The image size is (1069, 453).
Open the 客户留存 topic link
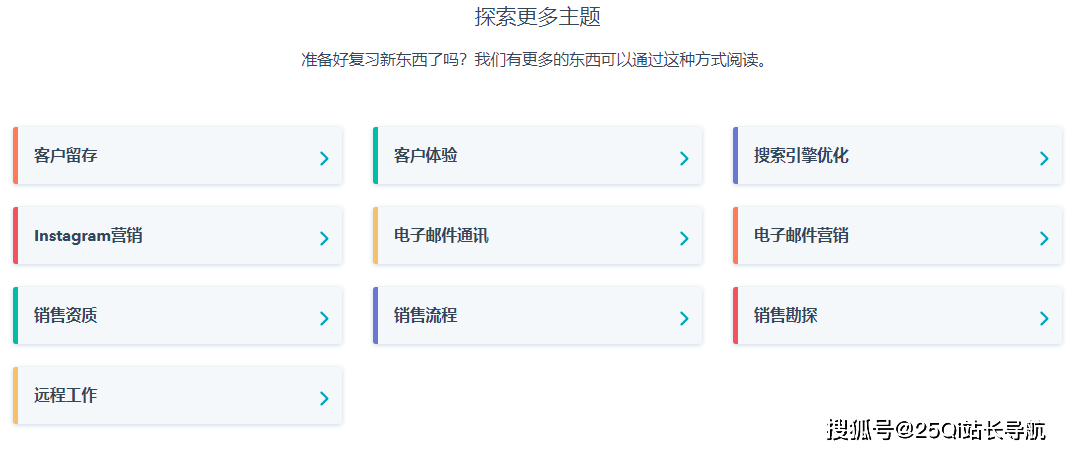click(65, 156)
